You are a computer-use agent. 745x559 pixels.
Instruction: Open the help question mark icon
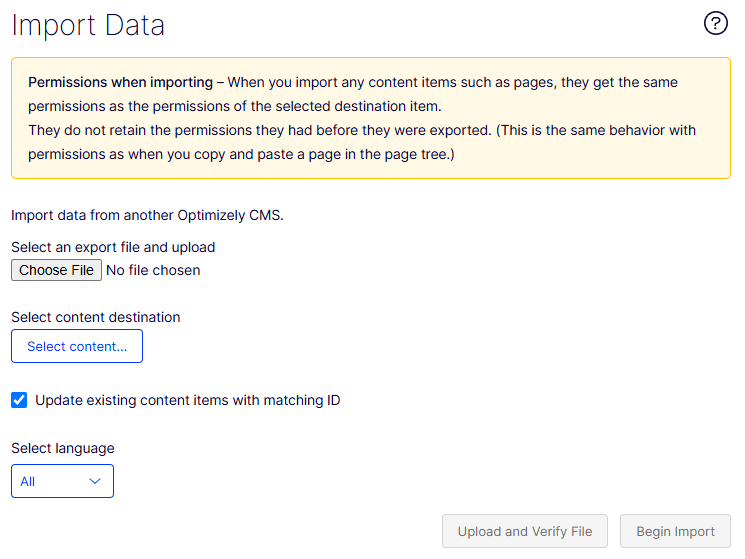716,24
